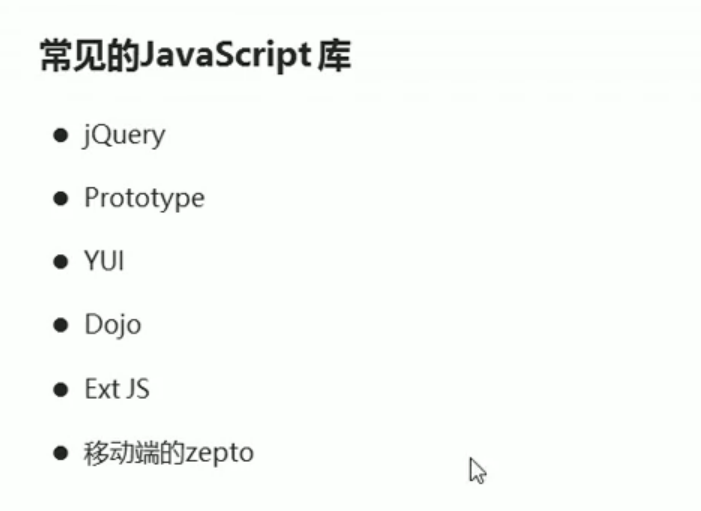This screenshot has width=701, height=511.
Task: Click the bullet dot beside Ext JS
Action: [x=60, y=389]
